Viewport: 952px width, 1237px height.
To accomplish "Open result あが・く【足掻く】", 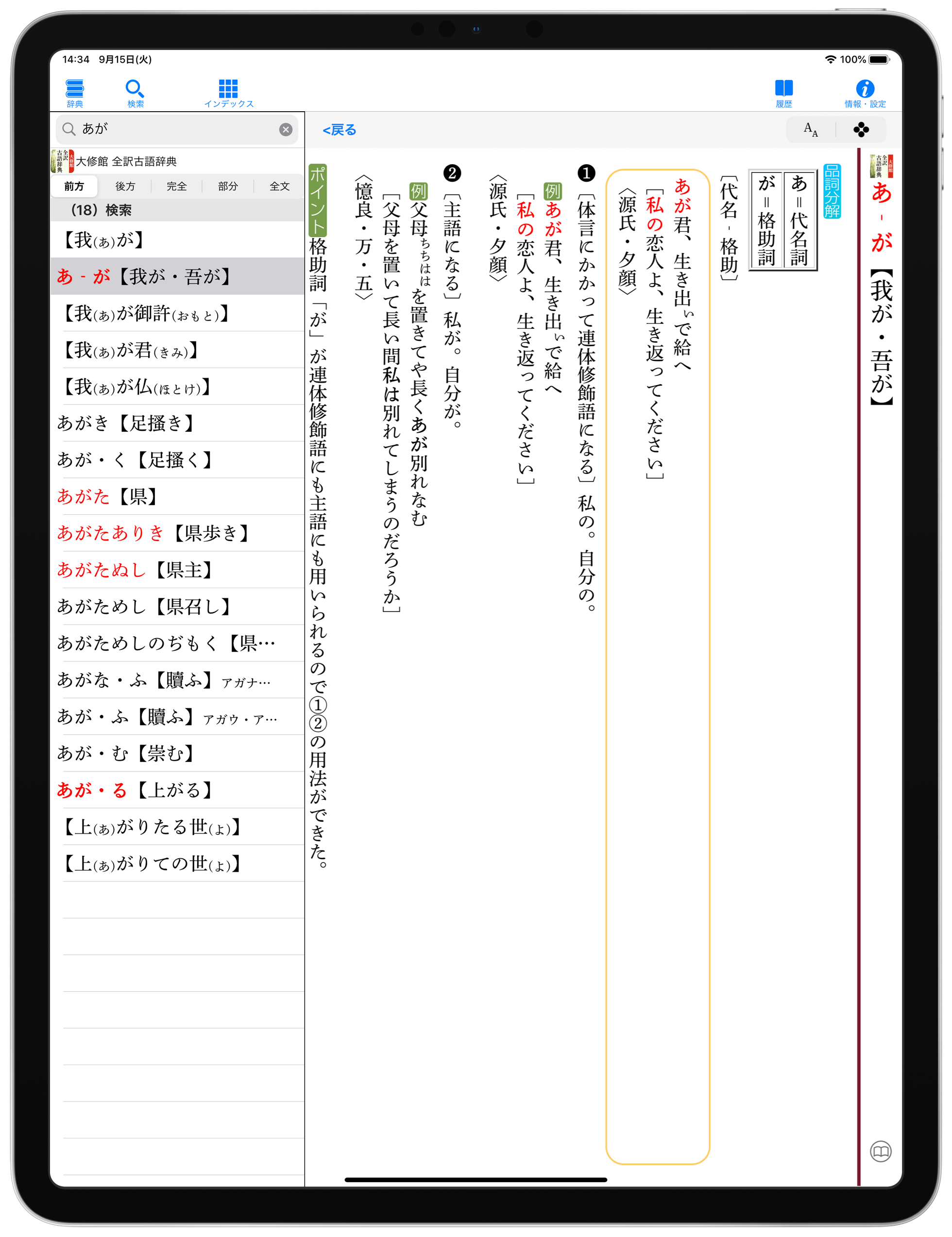I will 177,460.
